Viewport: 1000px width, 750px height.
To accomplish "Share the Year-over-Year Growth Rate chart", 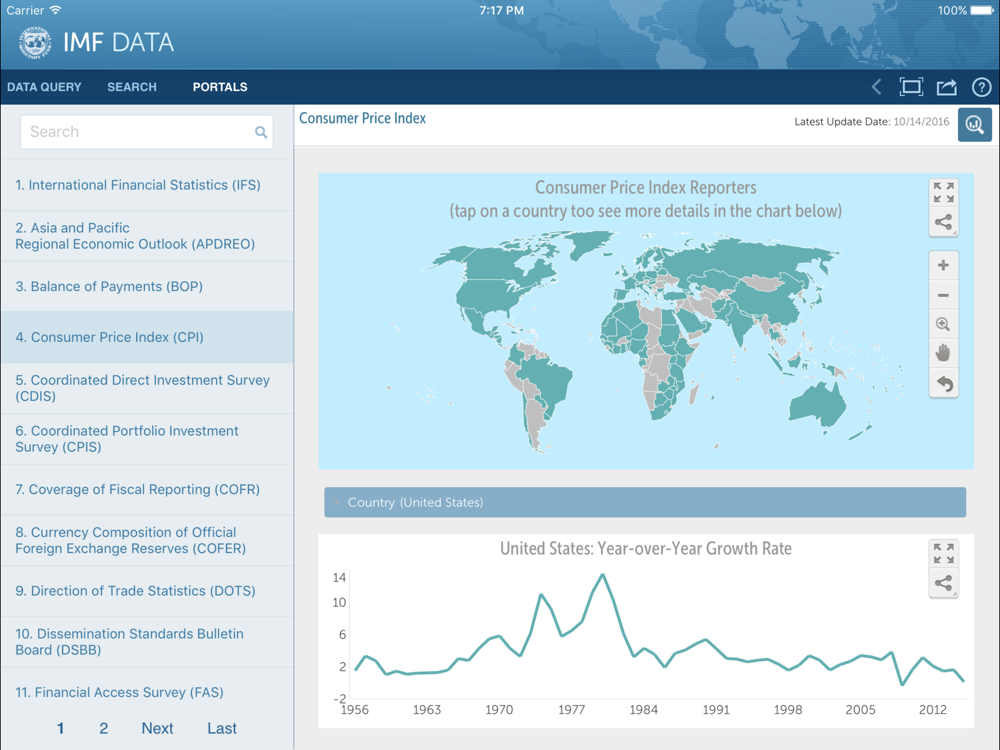I will [943, 583].
